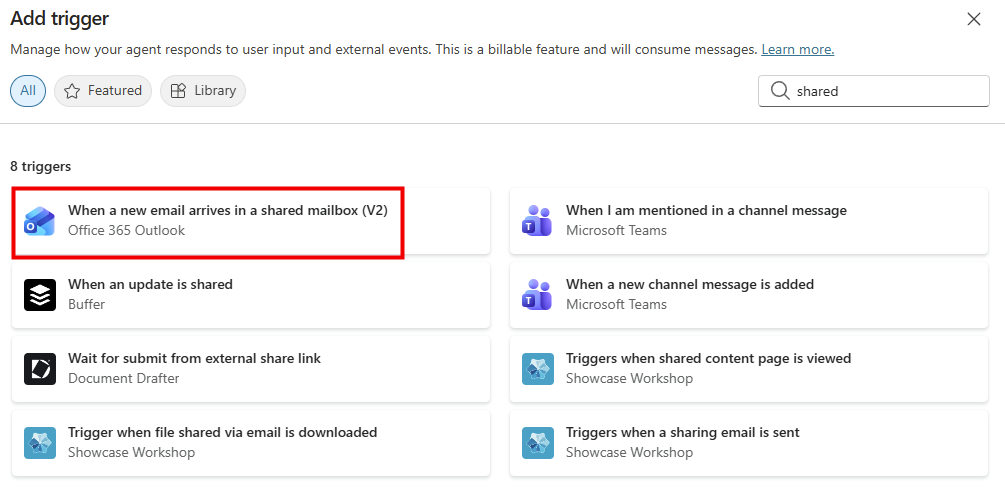Click the magnifying glass search icon
This screenshot has height=490, width=1005.
[780, 91]
